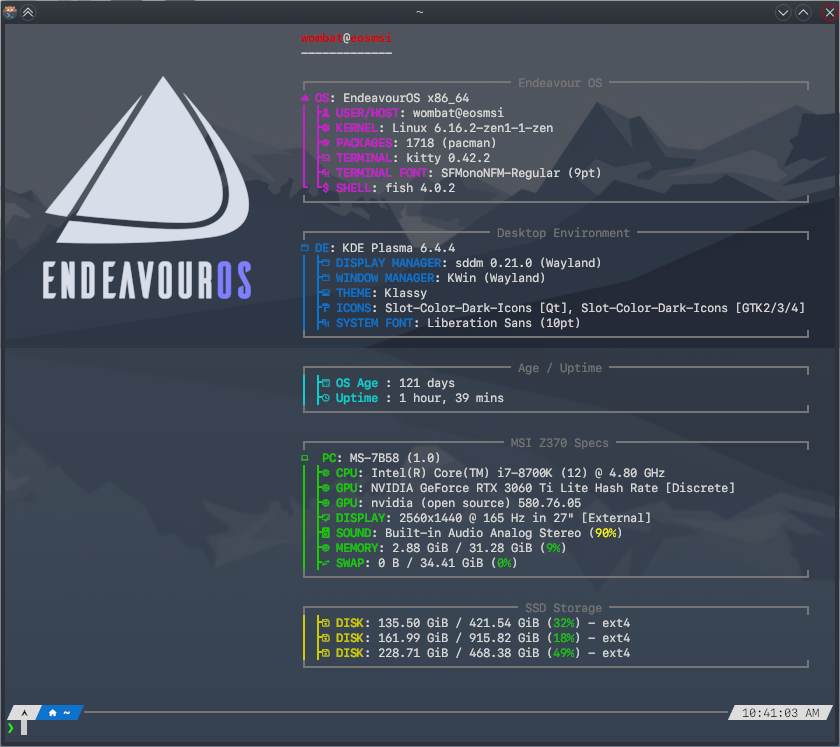Click the chip icon beside CPU

(325, 473)
